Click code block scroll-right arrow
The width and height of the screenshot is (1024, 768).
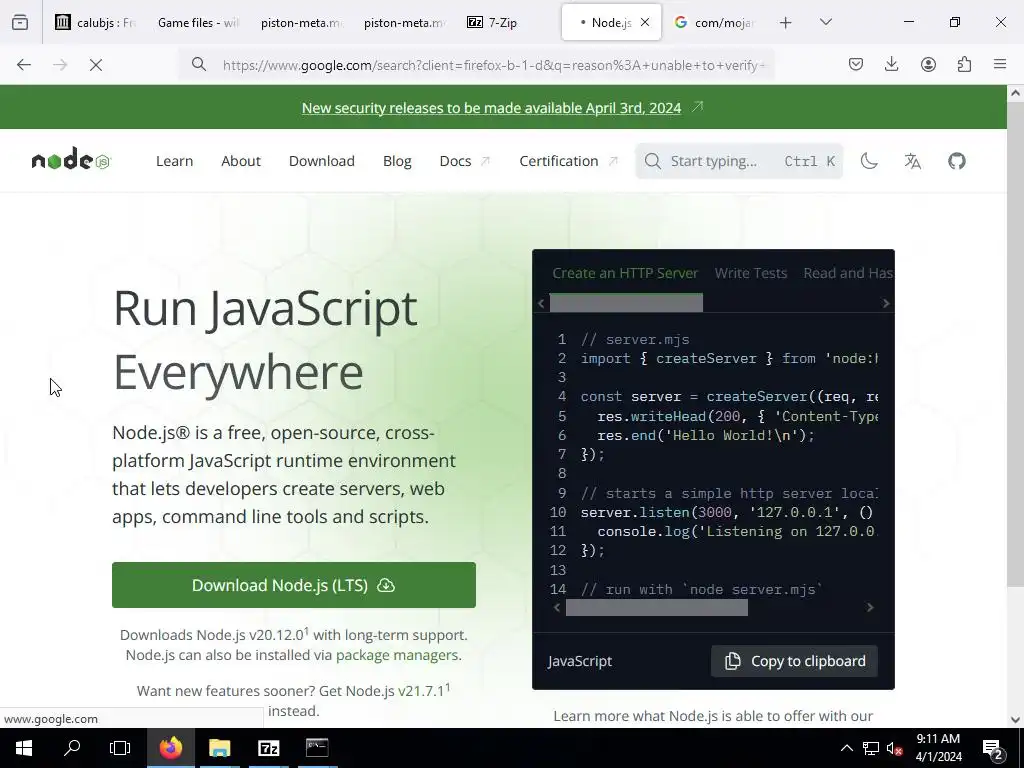pyautogui.click(x=869, y=607)
